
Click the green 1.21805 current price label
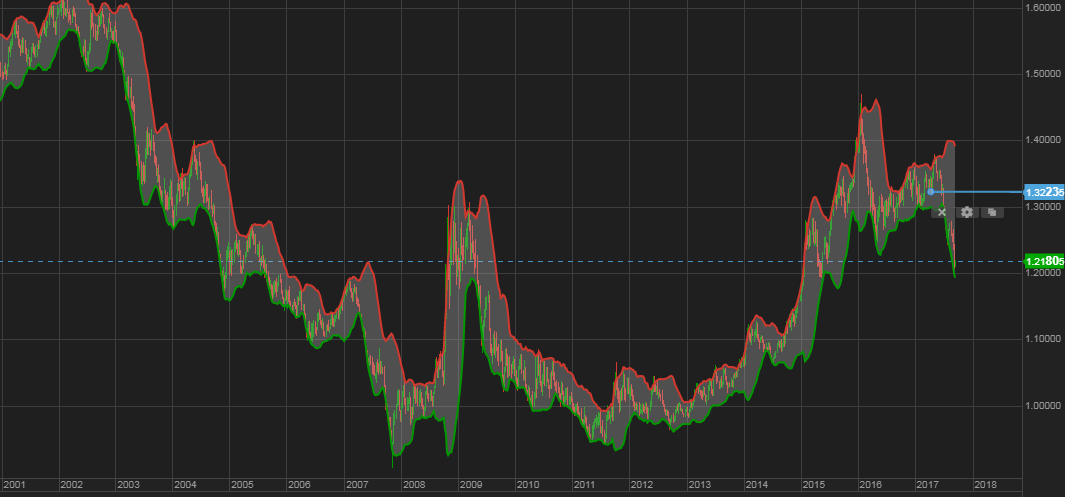pos(1043,261)
